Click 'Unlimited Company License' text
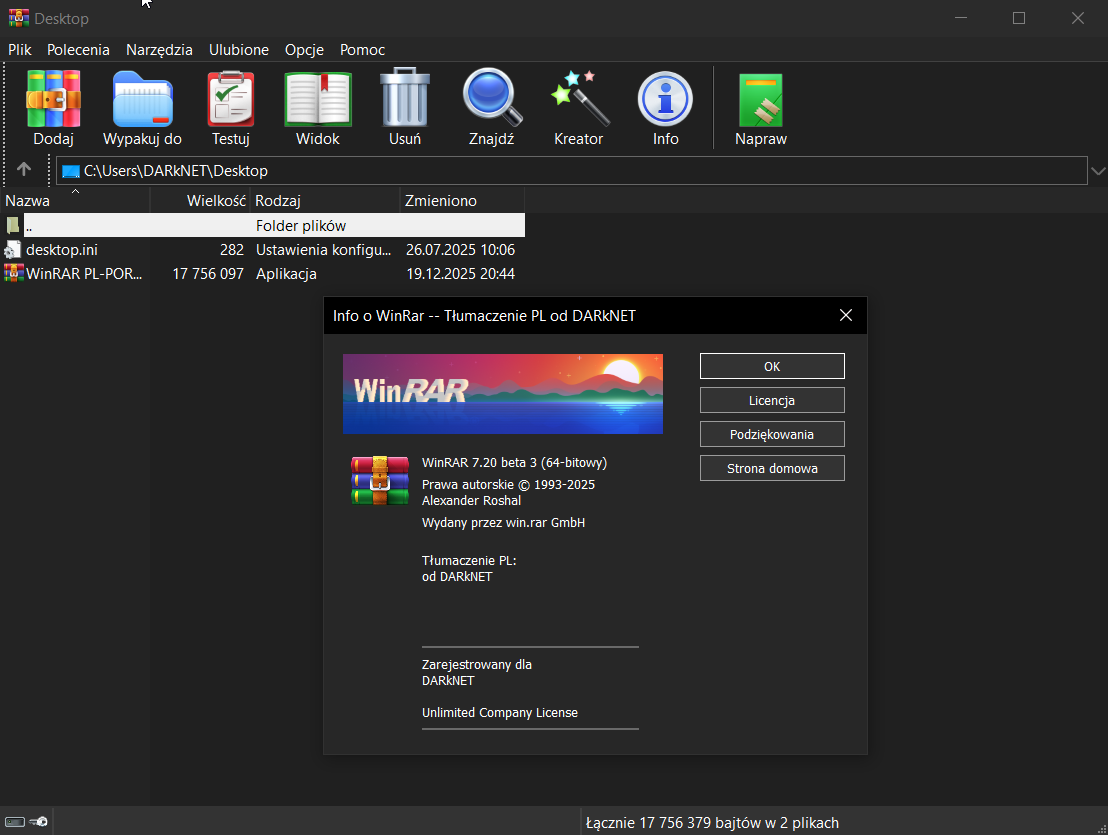This screenshot has height=835, width=1108. tap(500, 712)
